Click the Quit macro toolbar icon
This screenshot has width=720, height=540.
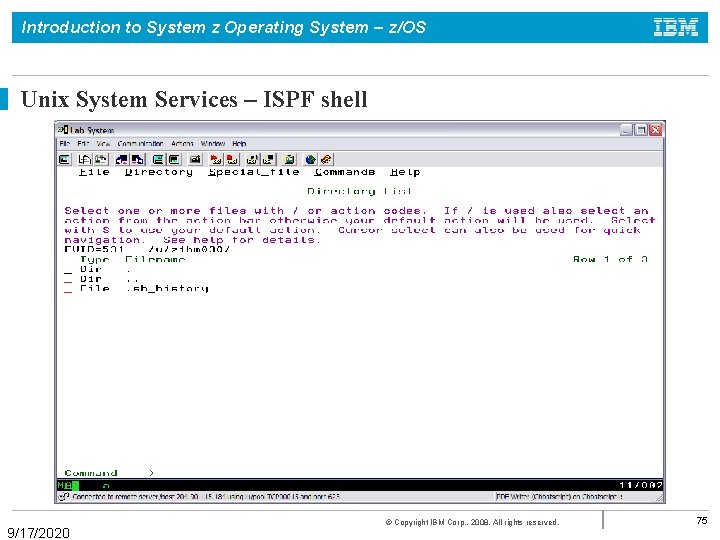[x=269, y=159]
